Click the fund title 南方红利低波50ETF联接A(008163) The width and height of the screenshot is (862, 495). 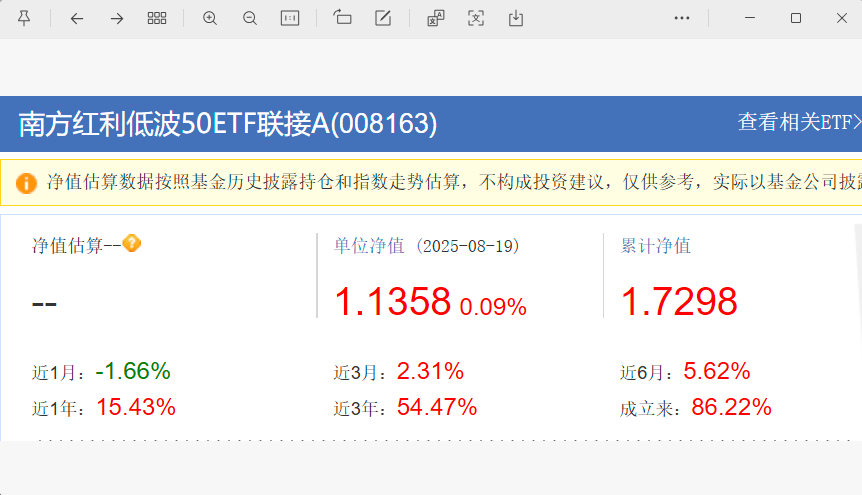coord(228,123)
